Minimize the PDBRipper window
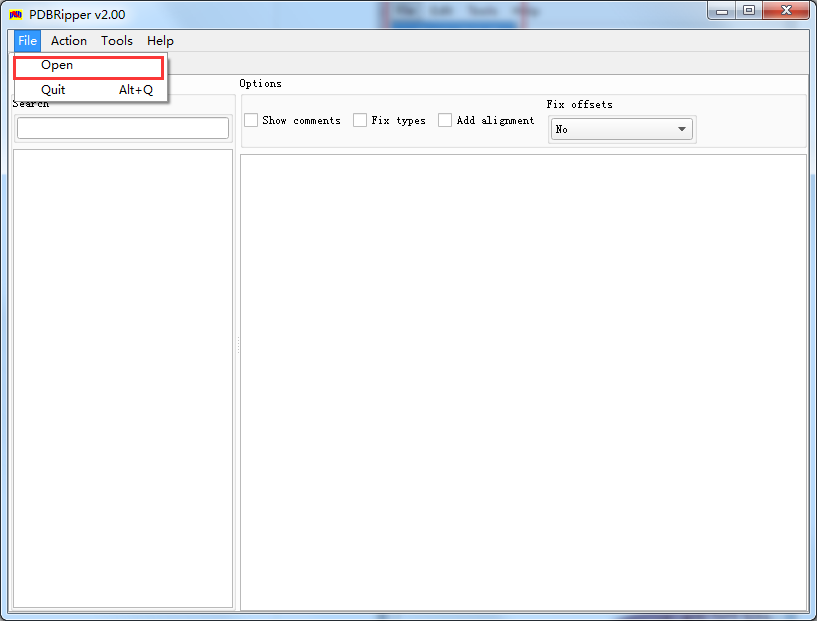Screen dimensions: 817x621 point(722,10)
